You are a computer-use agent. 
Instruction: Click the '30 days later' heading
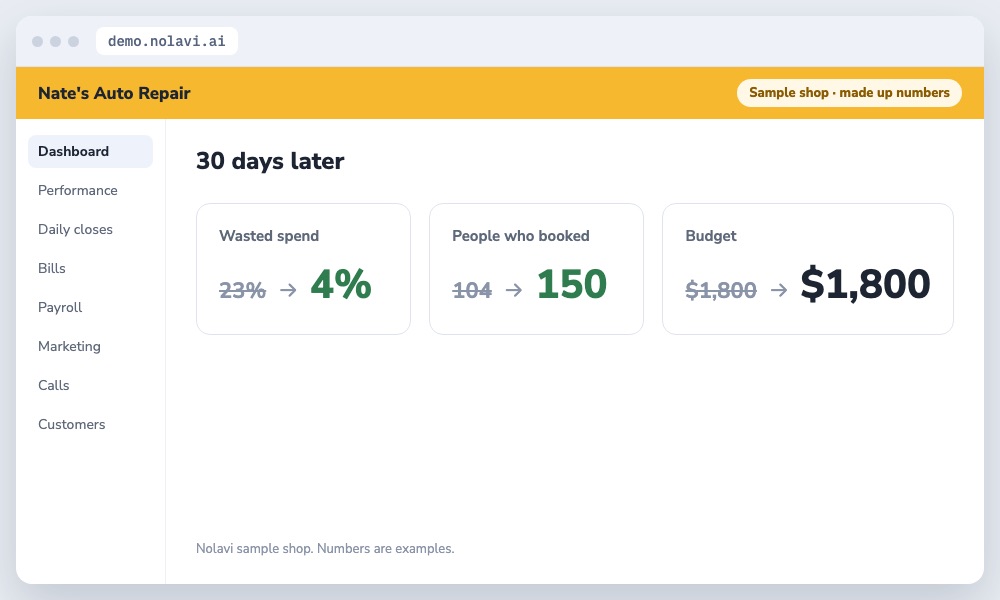click(270, 161)
